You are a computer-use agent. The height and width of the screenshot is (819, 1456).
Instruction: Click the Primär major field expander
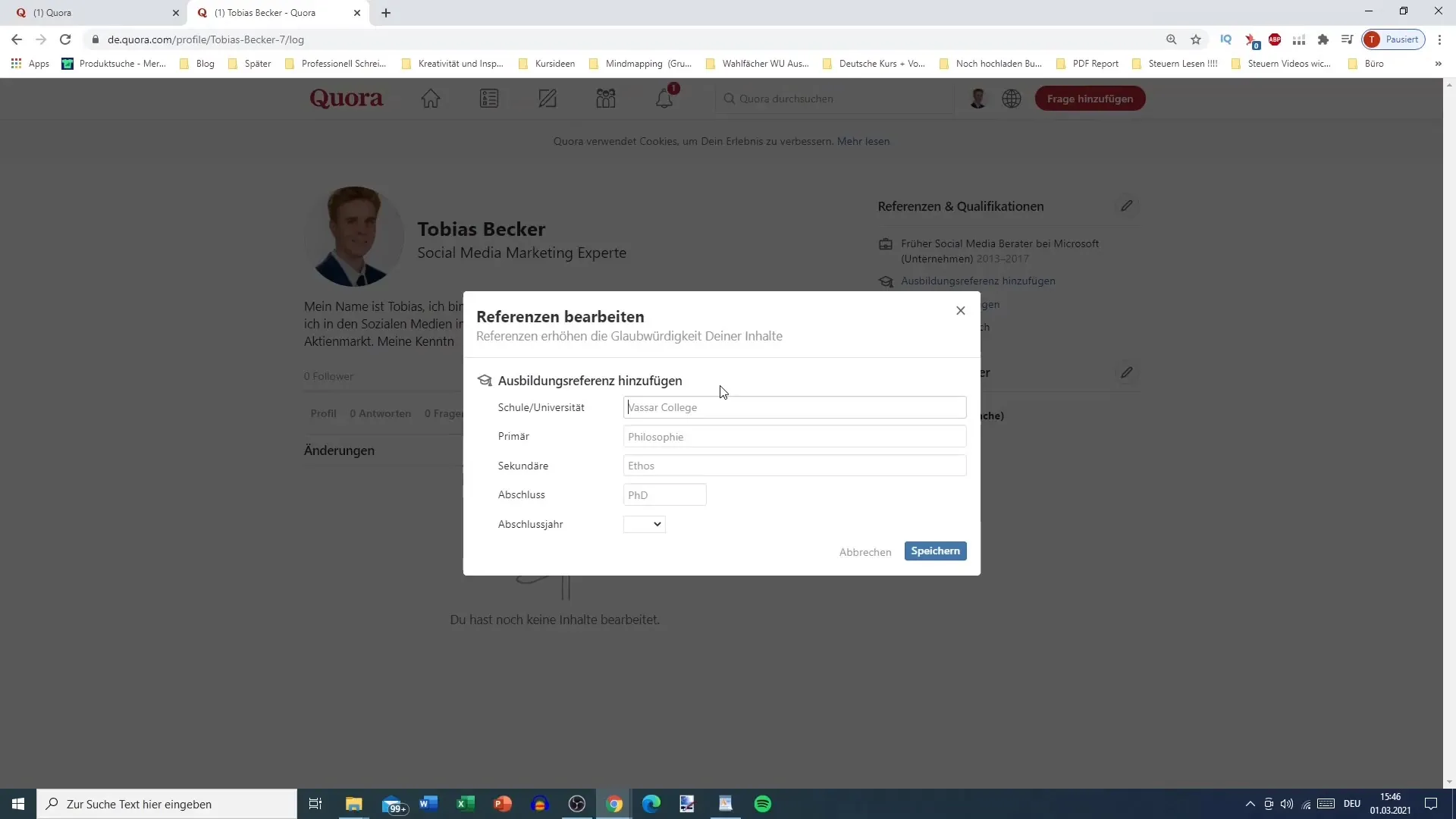[794, 436]
